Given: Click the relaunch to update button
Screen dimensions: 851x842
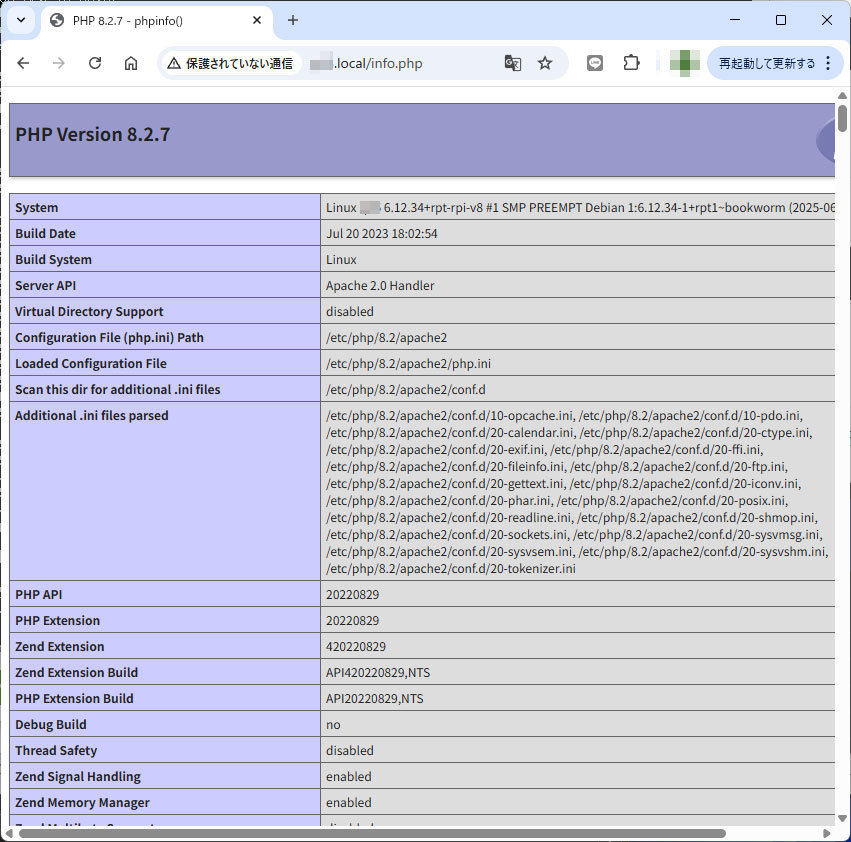Looking at the screenshot, I should [767, 64].
